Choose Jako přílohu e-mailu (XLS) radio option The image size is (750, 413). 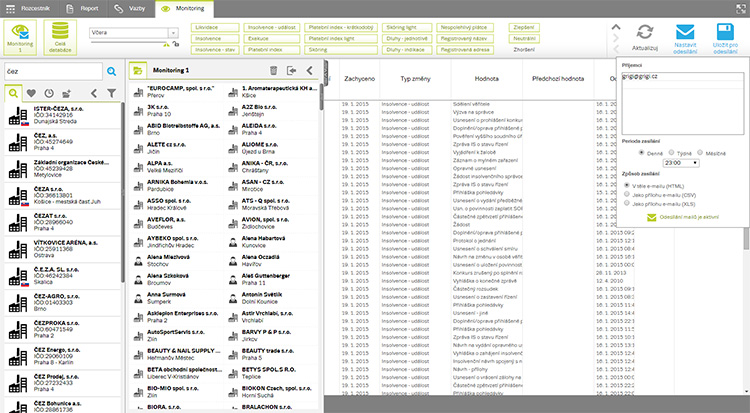coord(627,203)
